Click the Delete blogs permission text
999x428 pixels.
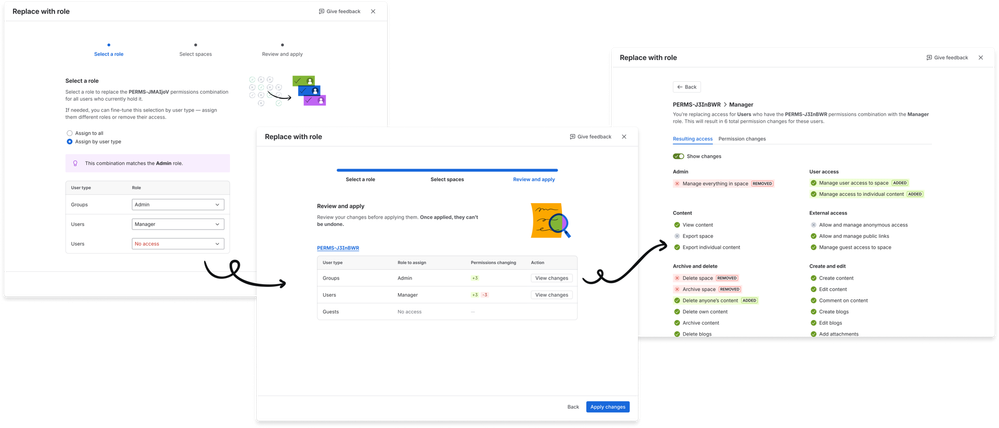pos(697,334)
